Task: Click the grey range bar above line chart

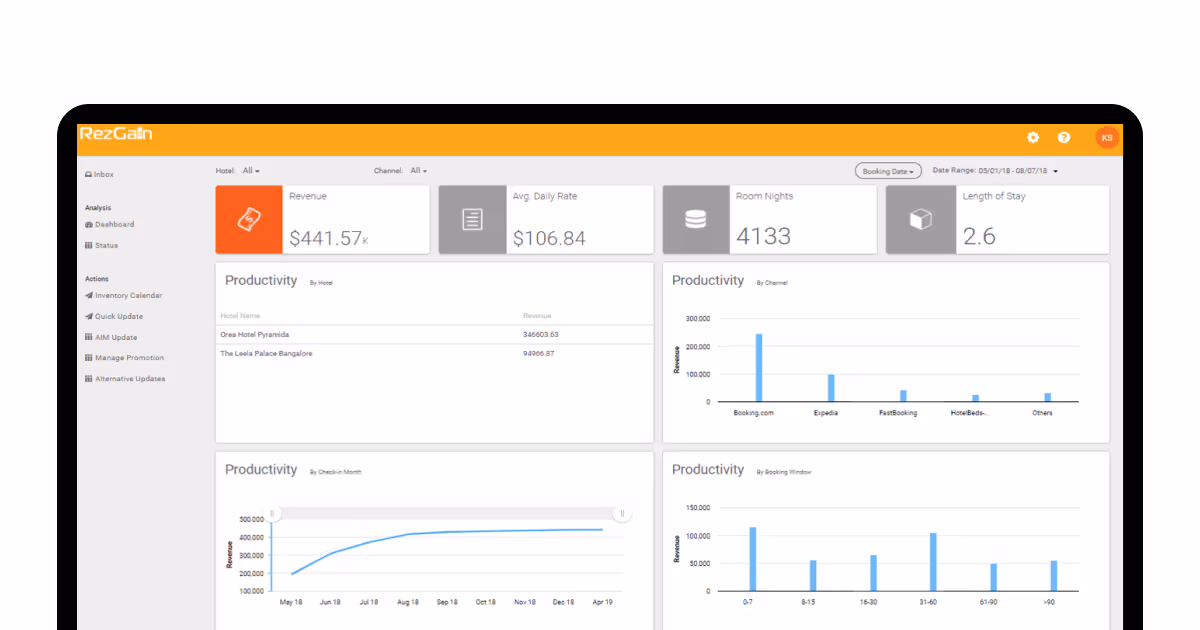Action: coord(448,513)
